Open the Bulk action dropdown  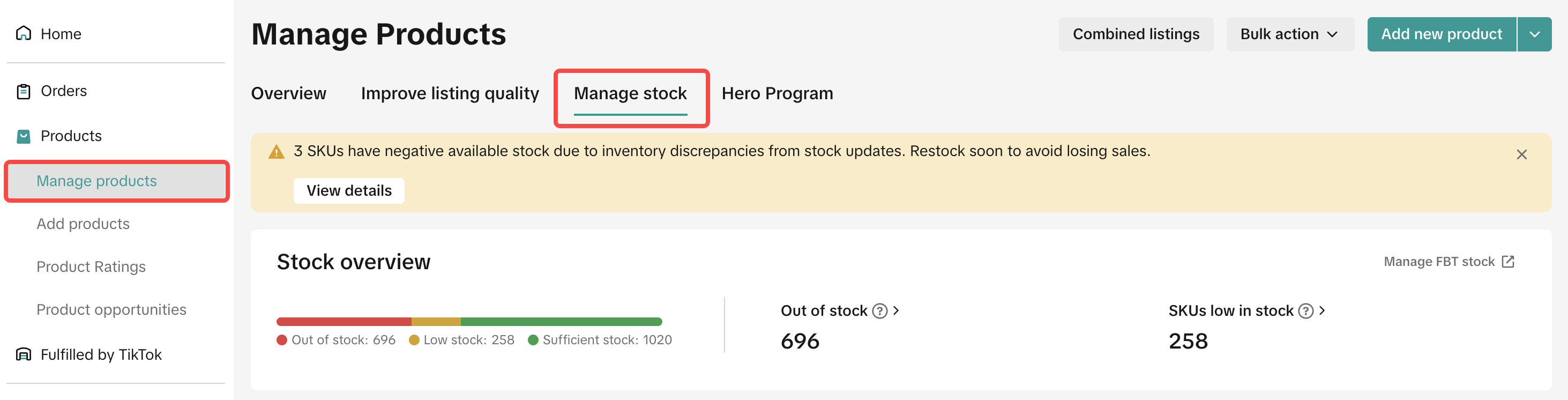click(x=1289, y=34)
